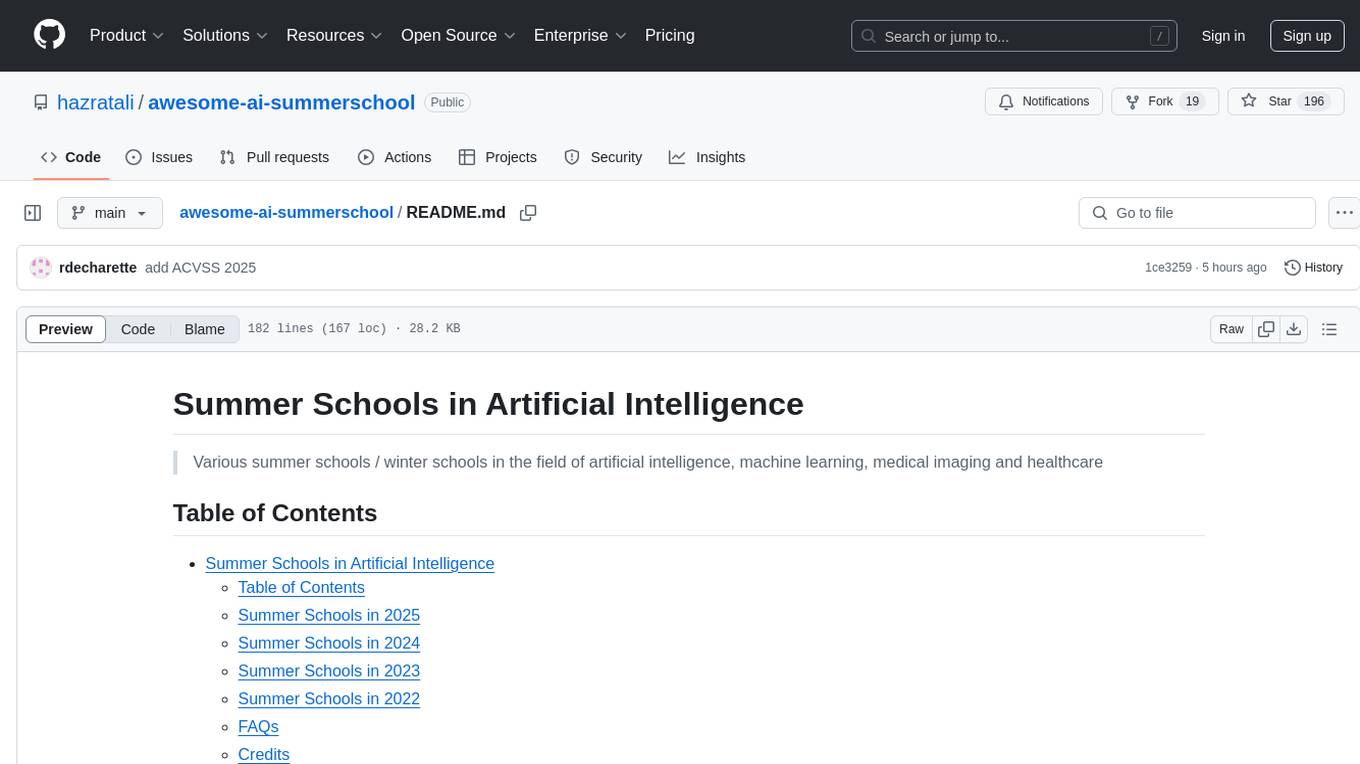This screenshot has width=1360, height=764.
Task: Click the Notifications bell button
Action: (x=1044, y=102)
